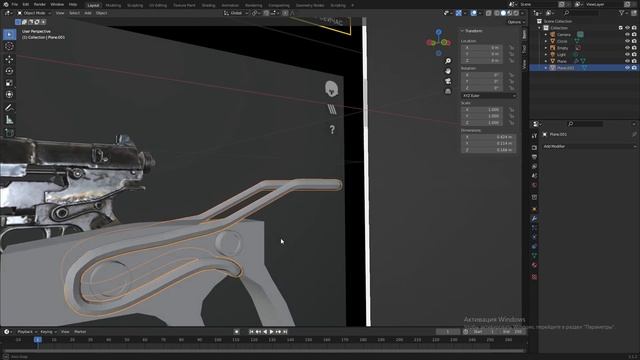Select the Transform tool

(x=9, y=95)
